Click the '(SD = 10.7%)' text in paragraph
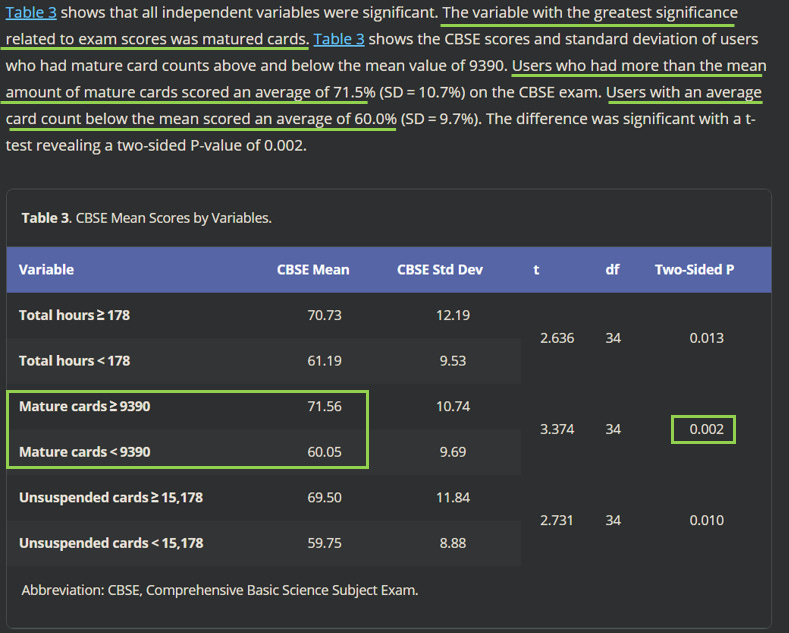 tap(422, 92)
